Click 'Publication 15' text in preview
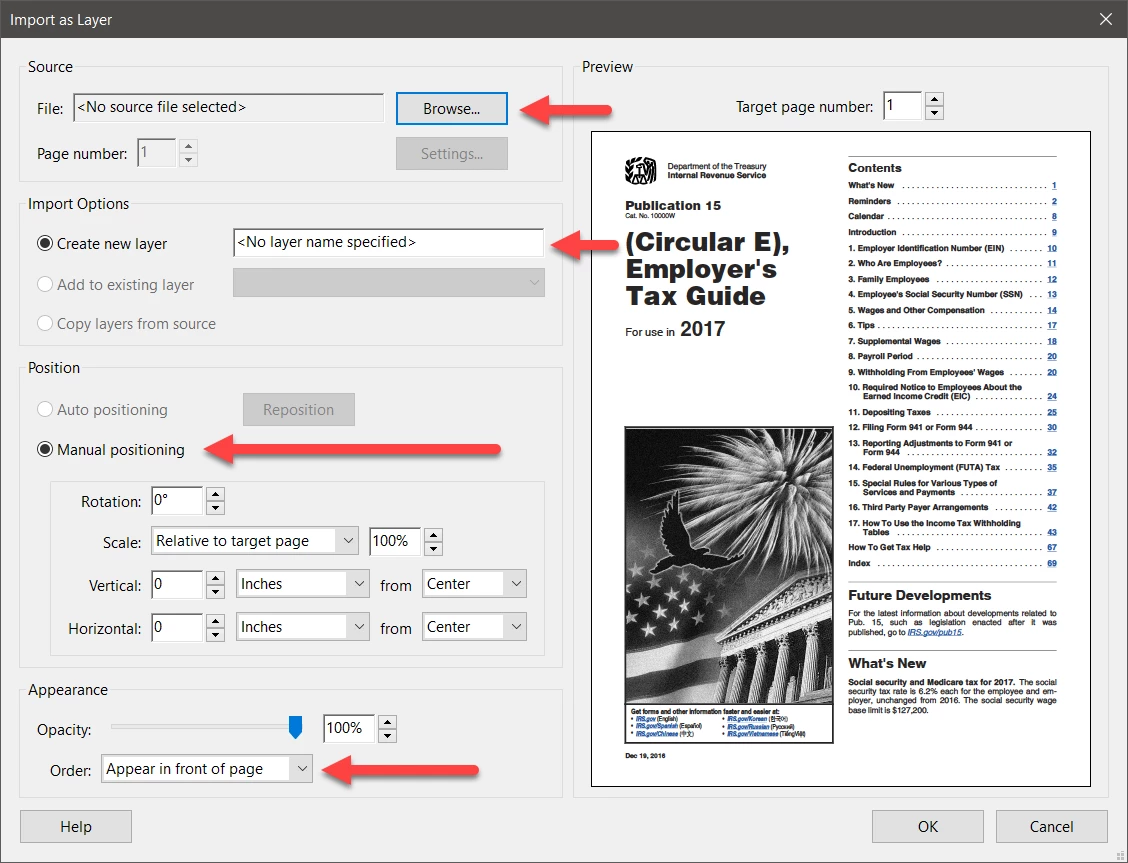This screenshot has width=1128, height=863. pyautogui.click(x=673, y=206)
